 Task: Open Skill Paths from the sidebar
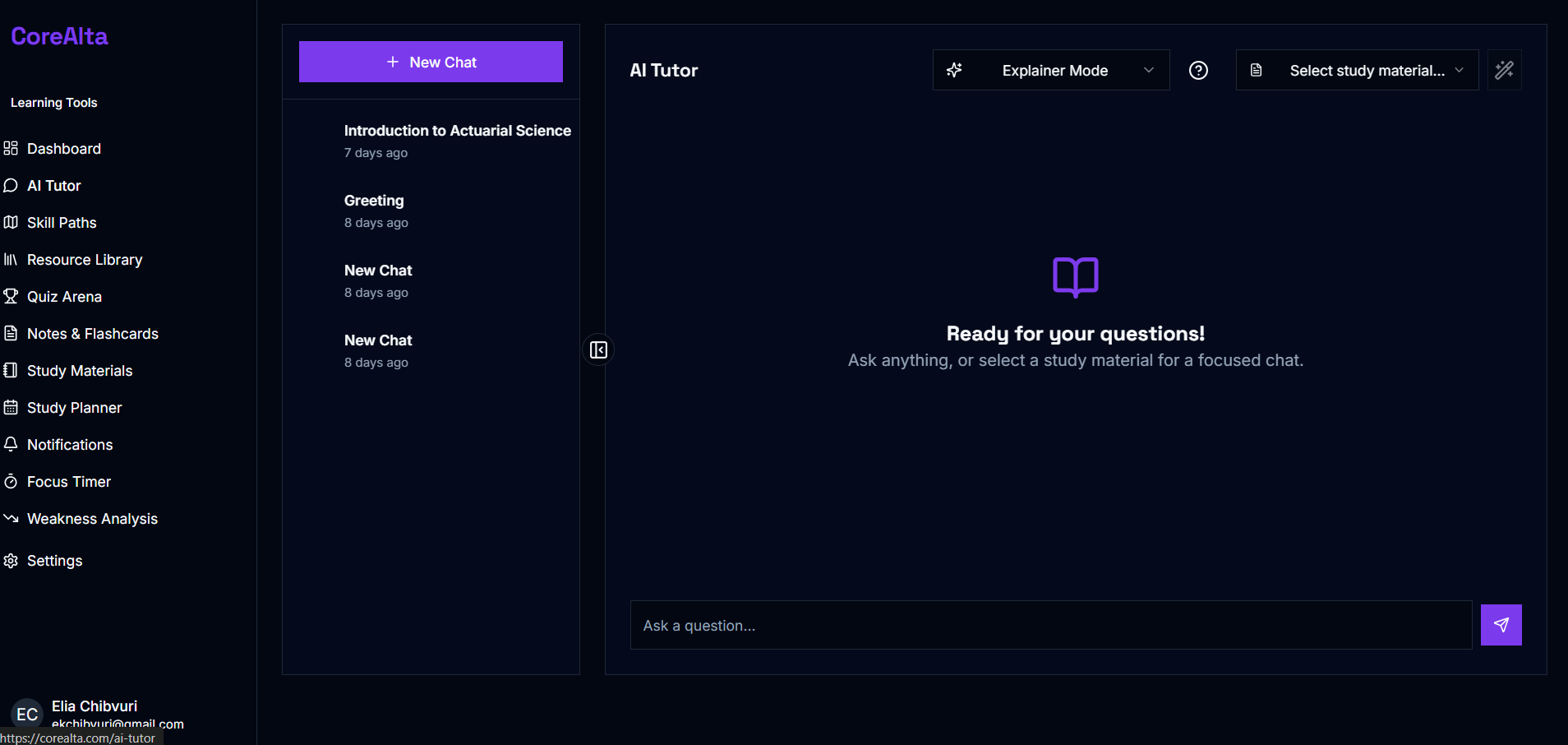pyautogui.click(x=62, y=222)
